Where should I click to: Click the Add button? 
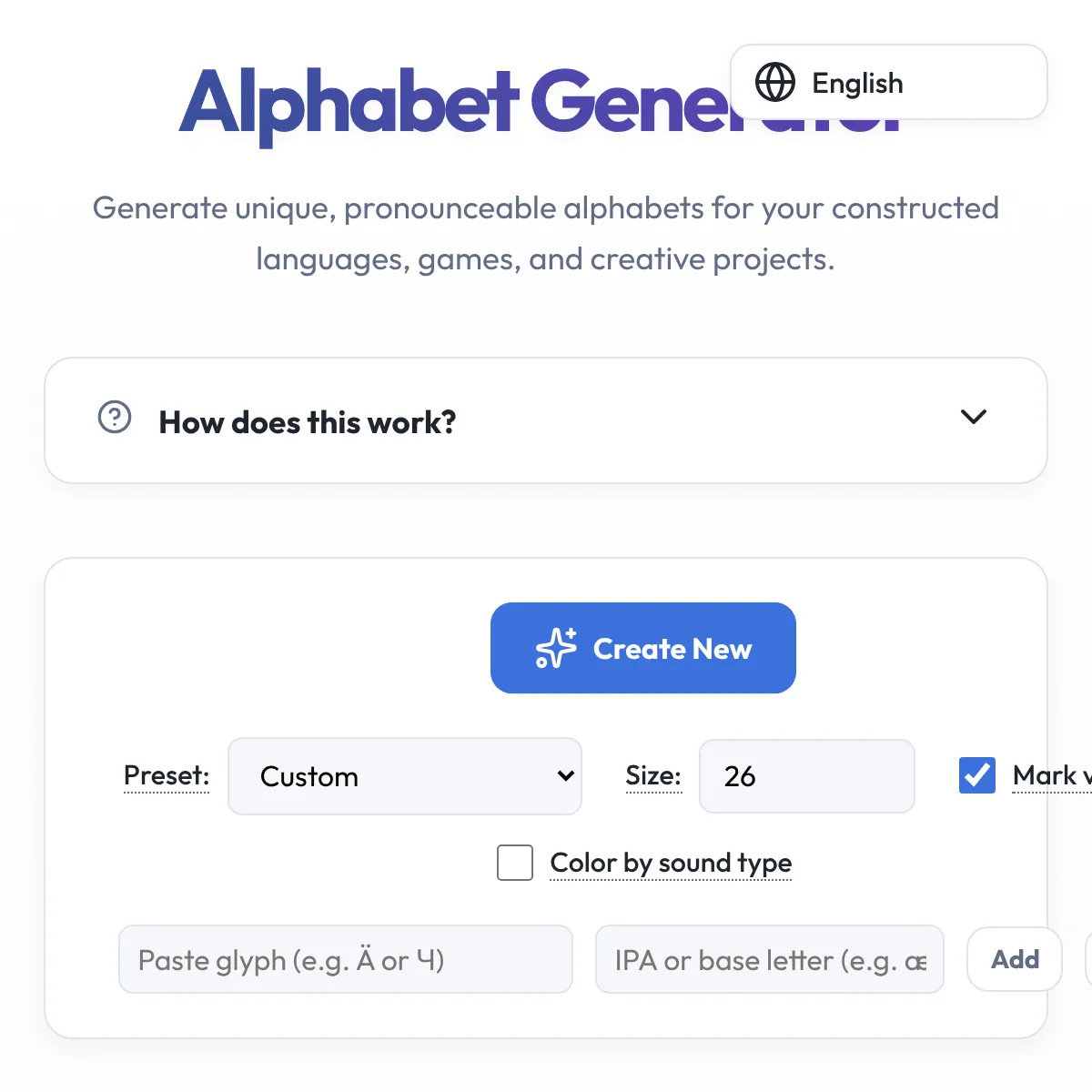point(1015,959)
